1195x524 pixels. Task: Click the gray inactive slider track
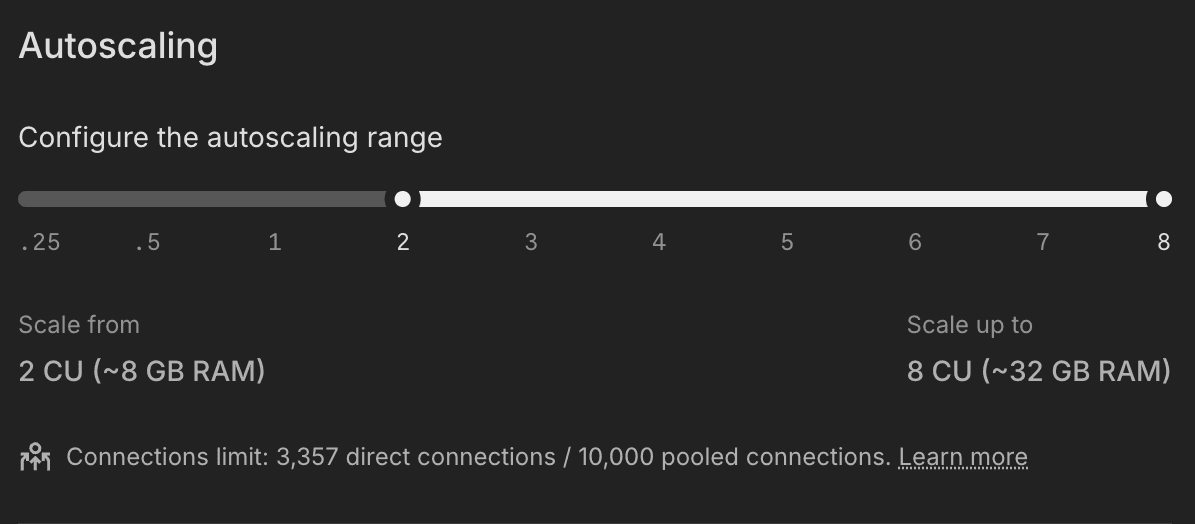[x=200, y=199]
